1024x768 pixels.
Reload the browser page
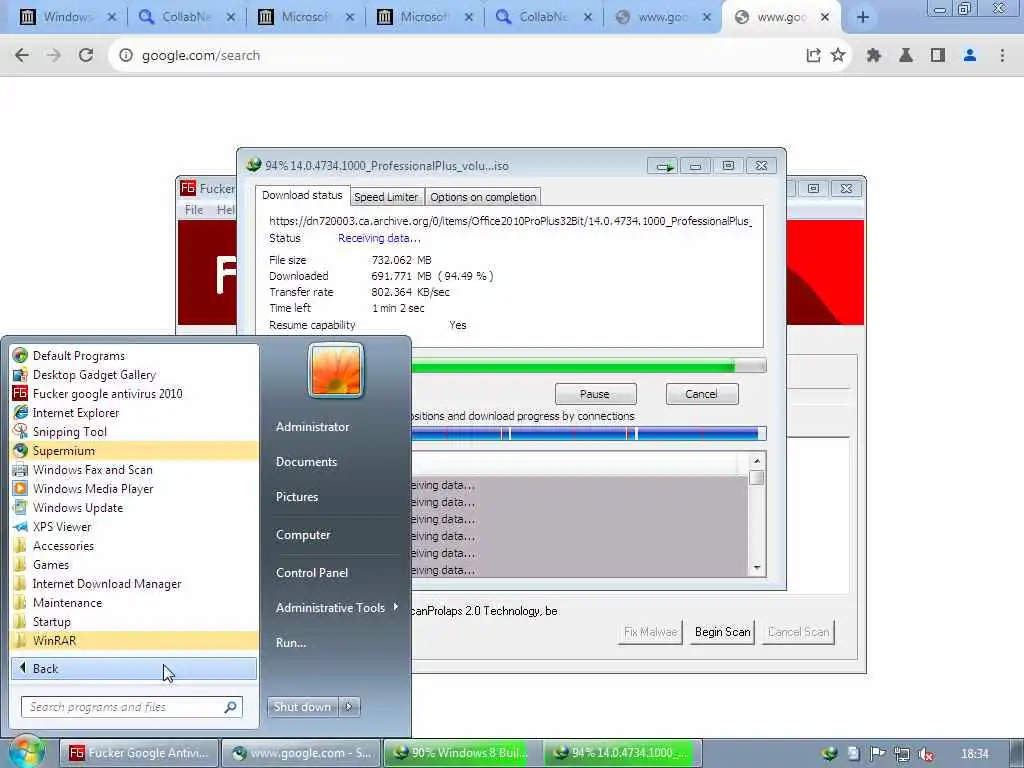(x=86, y=56)
